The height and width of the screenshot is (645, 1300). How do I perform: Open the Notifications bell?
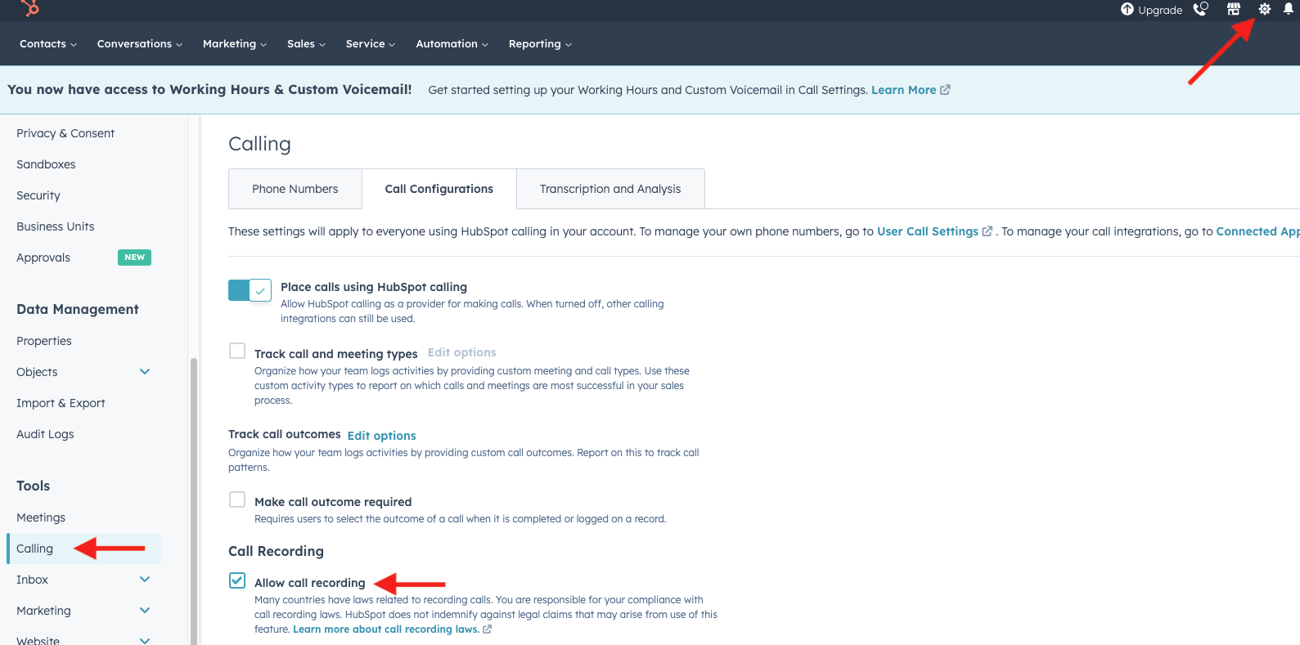pos(1290,9)
